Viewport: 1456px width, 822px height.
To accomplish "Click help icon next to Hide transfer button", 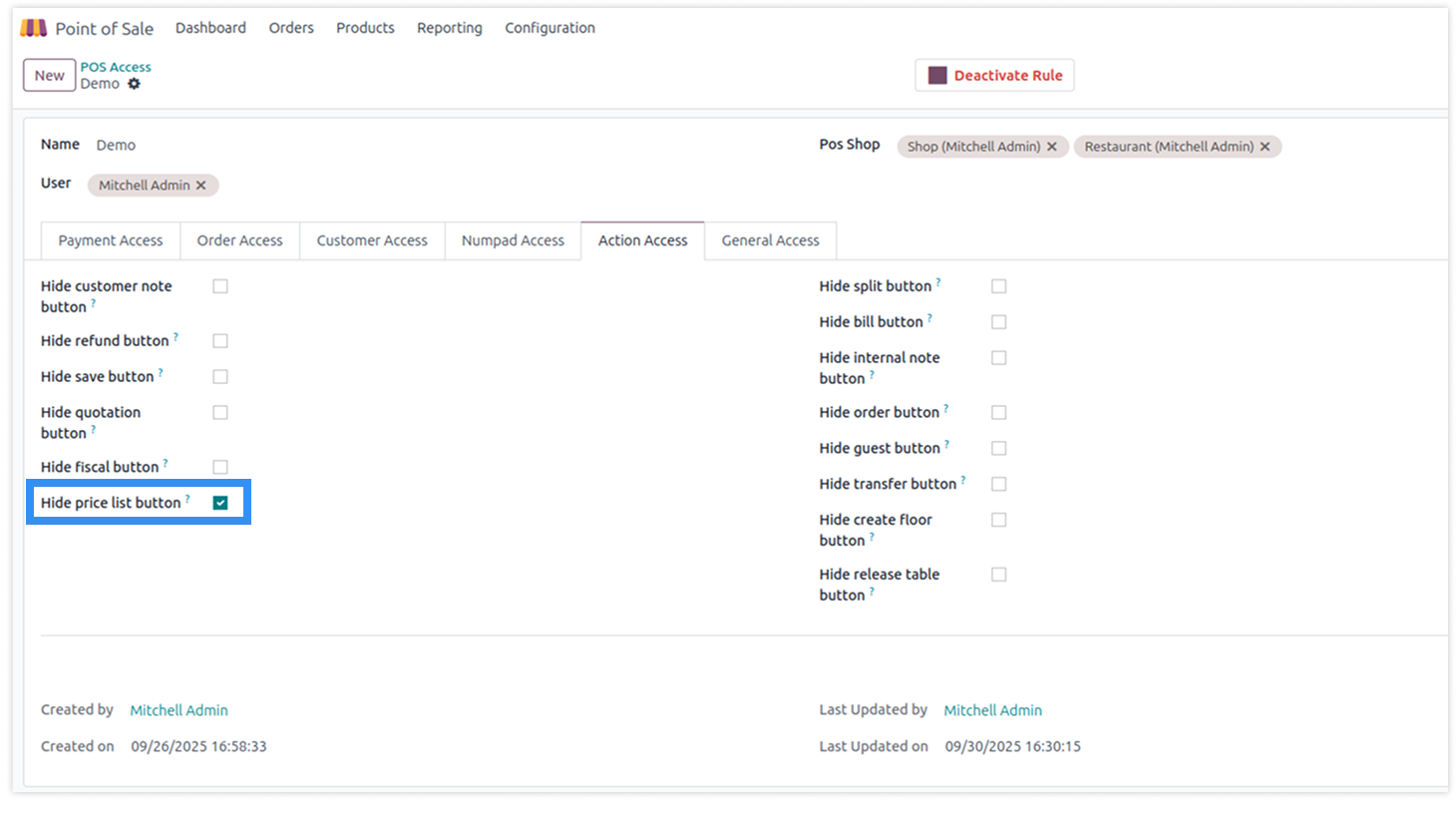I will [963, 480].
